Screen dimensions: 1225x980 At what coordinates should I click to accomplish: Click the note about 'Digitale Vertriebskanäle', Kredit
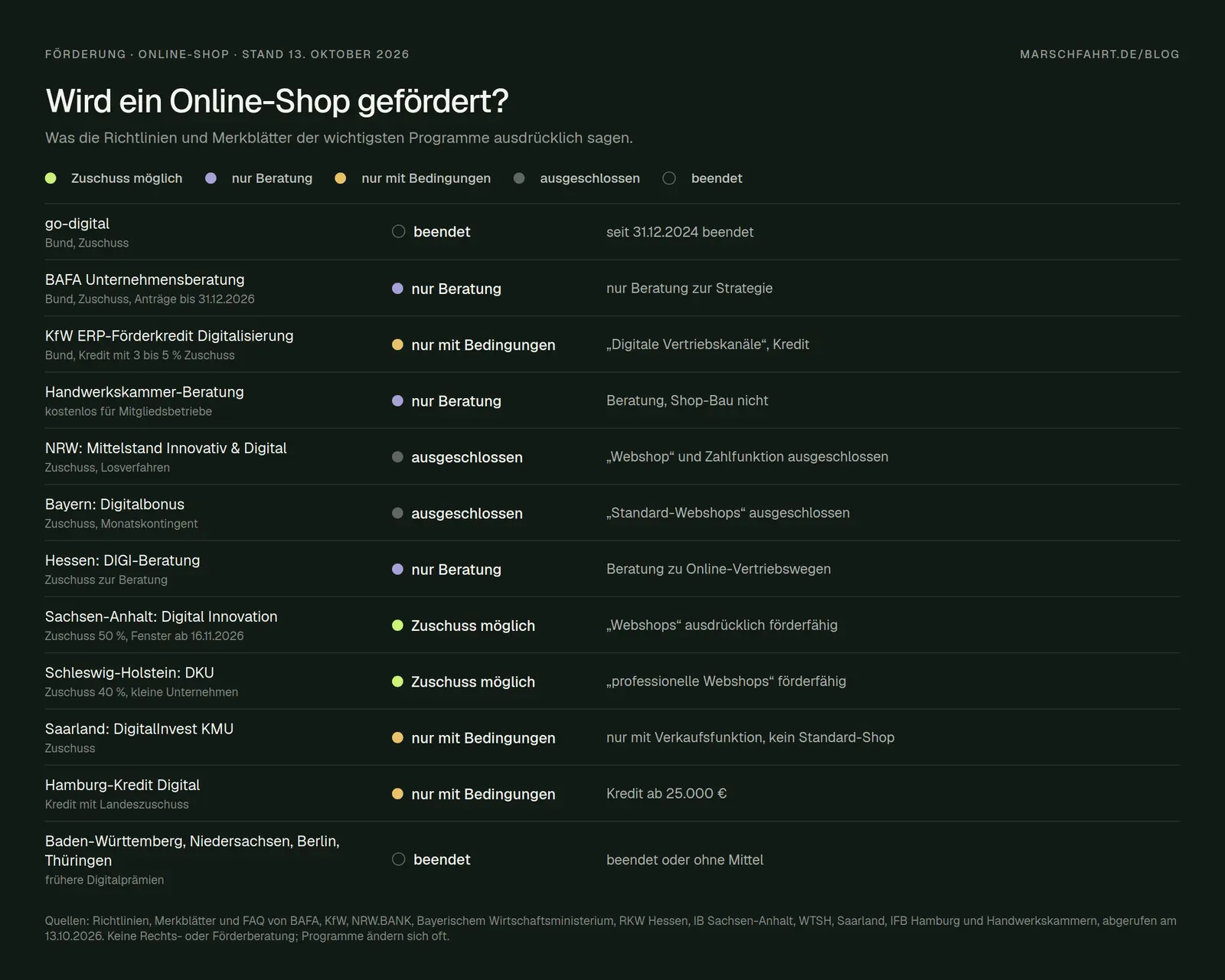707,345
